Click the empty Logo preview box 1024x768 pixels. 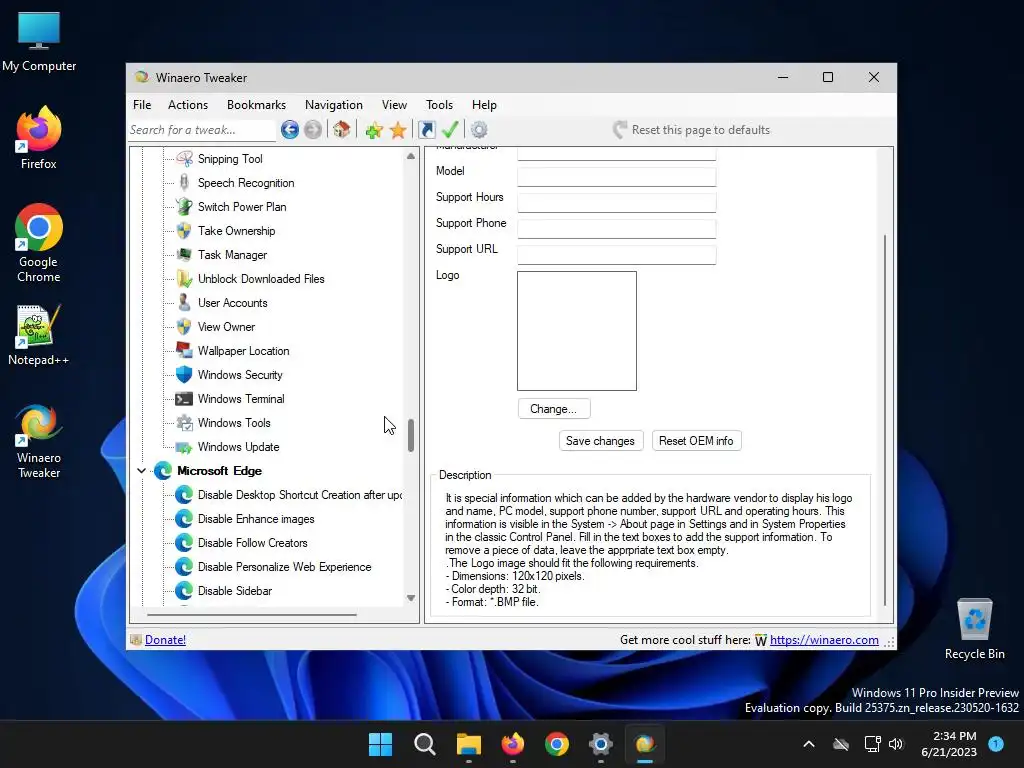(577, 331)
